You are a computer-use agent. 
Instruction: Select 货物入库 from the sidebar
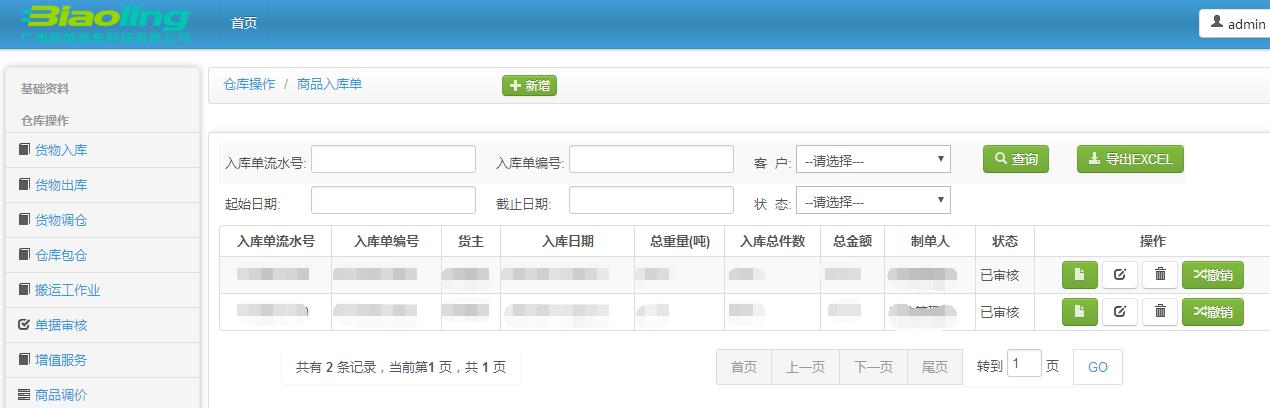tap(61, 150)
